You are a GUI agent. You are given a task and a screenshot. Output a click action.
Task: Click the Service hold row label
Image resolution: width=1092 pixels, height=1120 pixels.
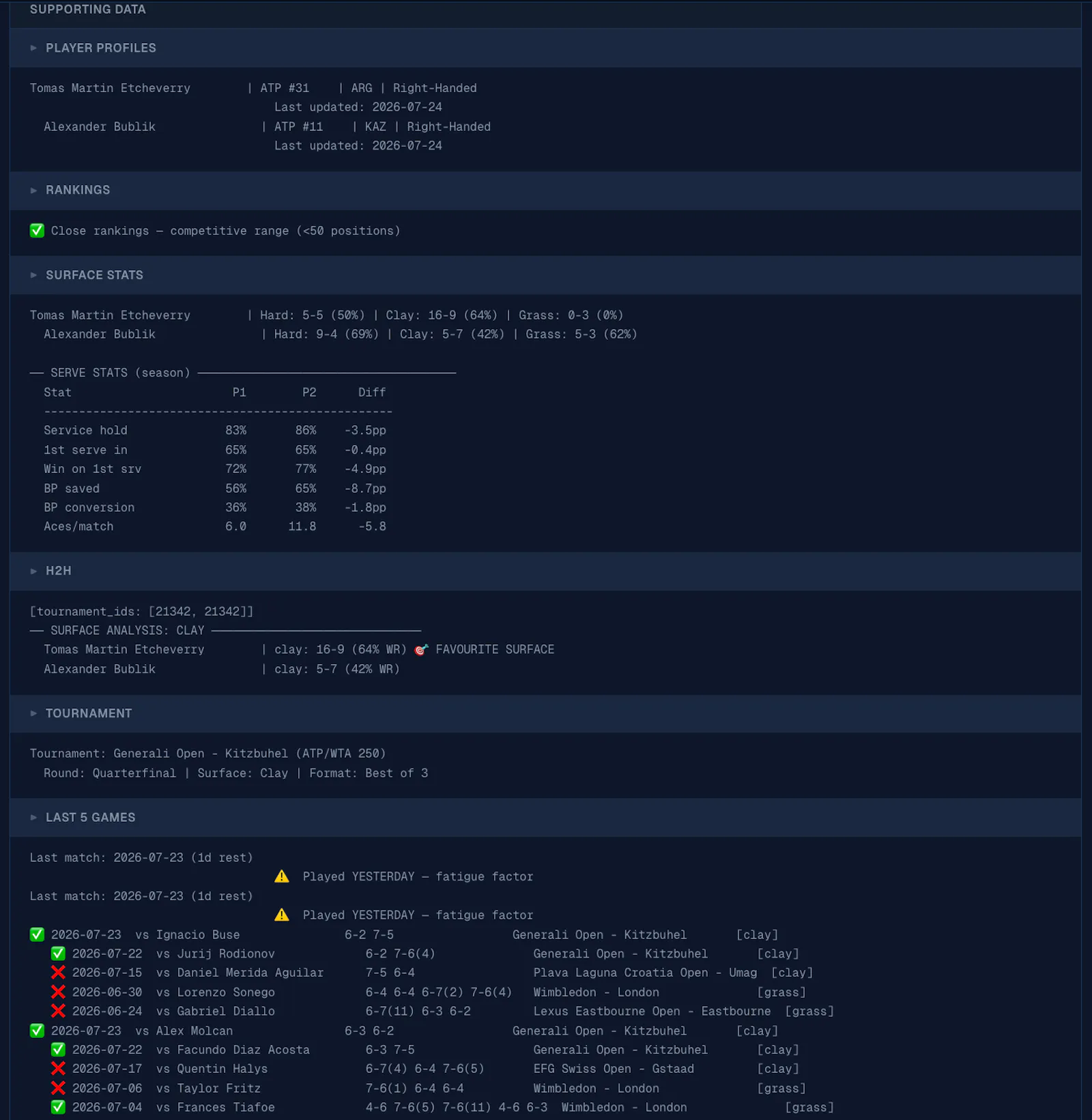(85, 431)
